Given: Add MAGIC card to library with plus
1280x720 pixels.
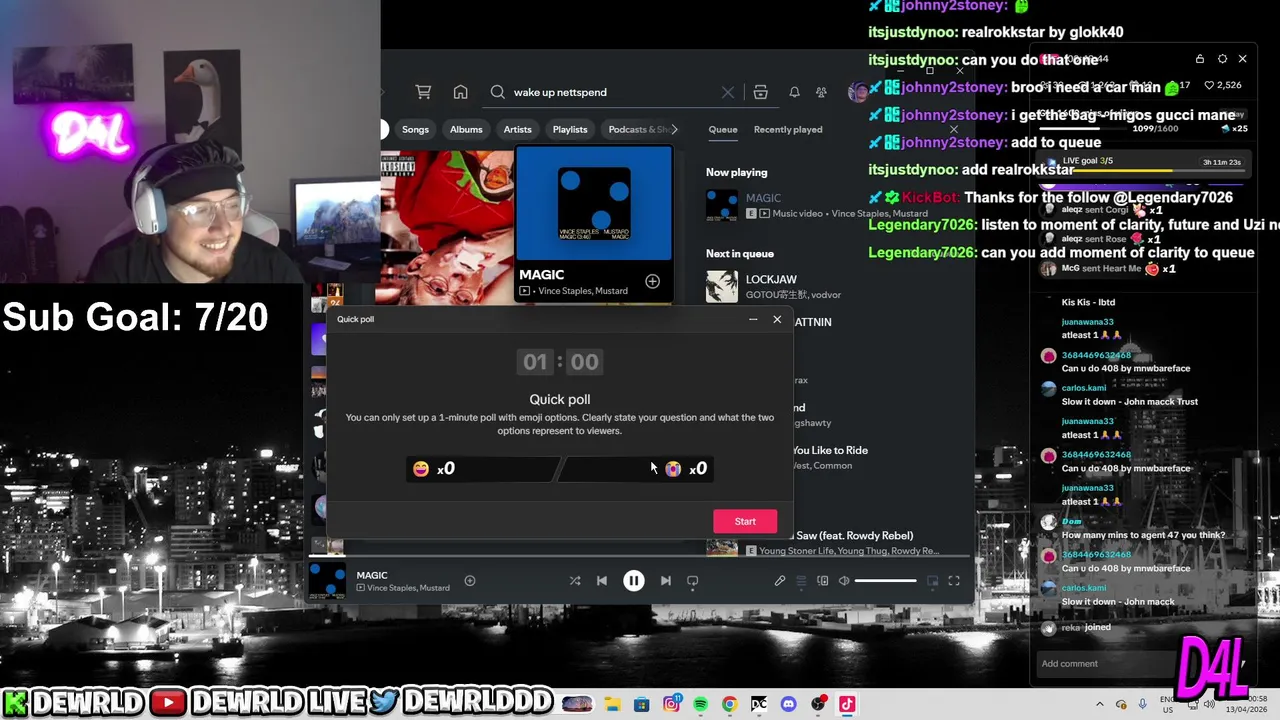Looking at the screenshot, I should coord(652,282).
